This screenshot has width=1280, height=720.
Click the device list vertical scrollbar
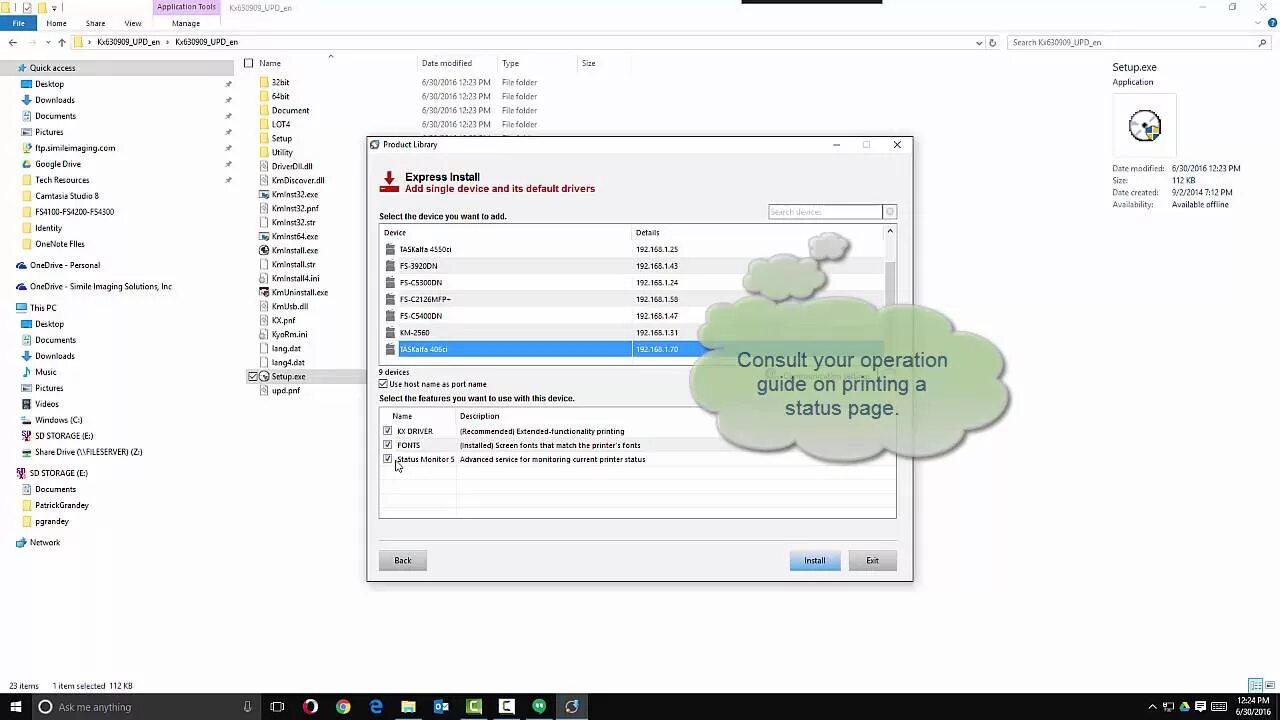889,292
